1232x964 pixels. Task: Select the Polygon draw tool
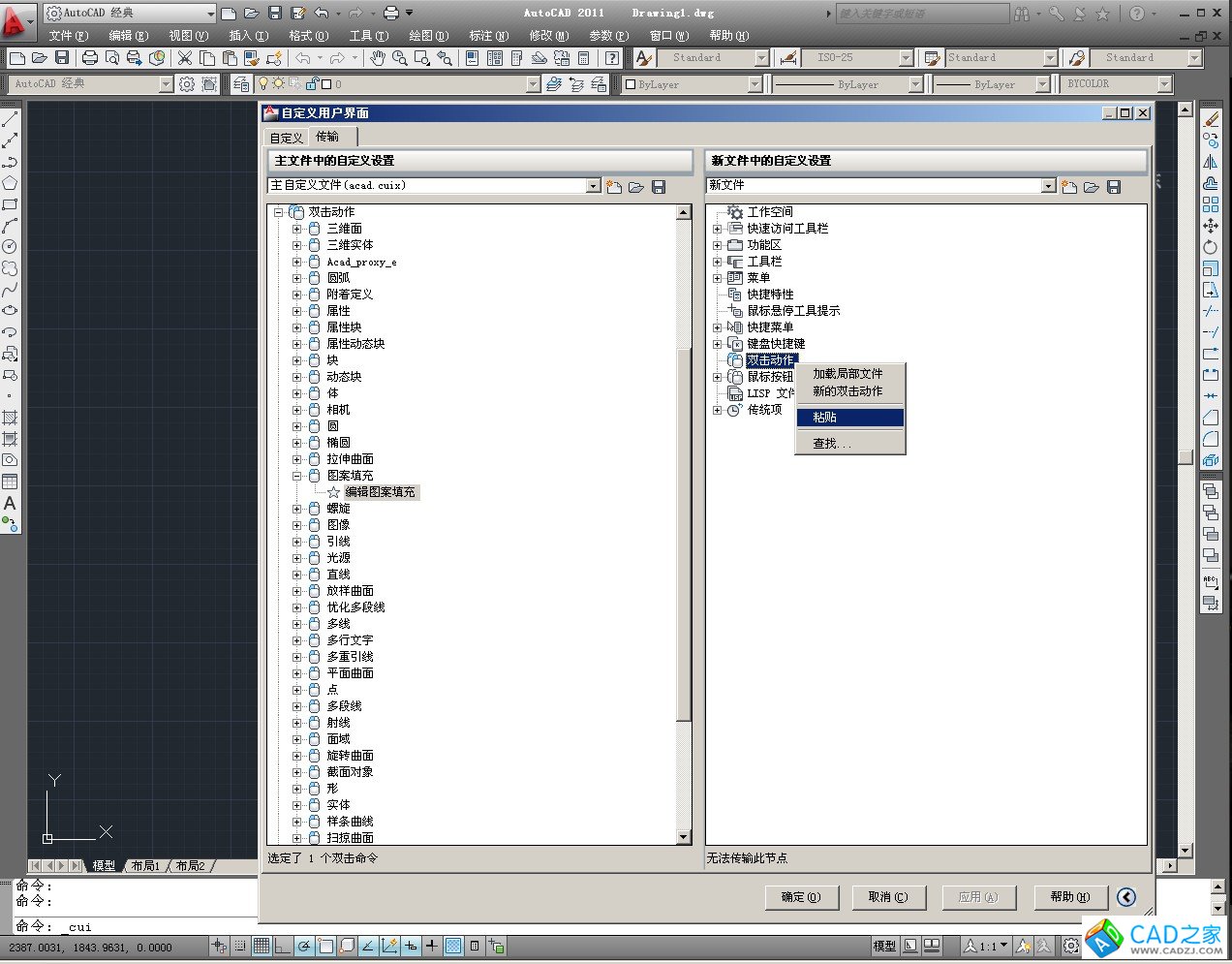tap(10, 183)
